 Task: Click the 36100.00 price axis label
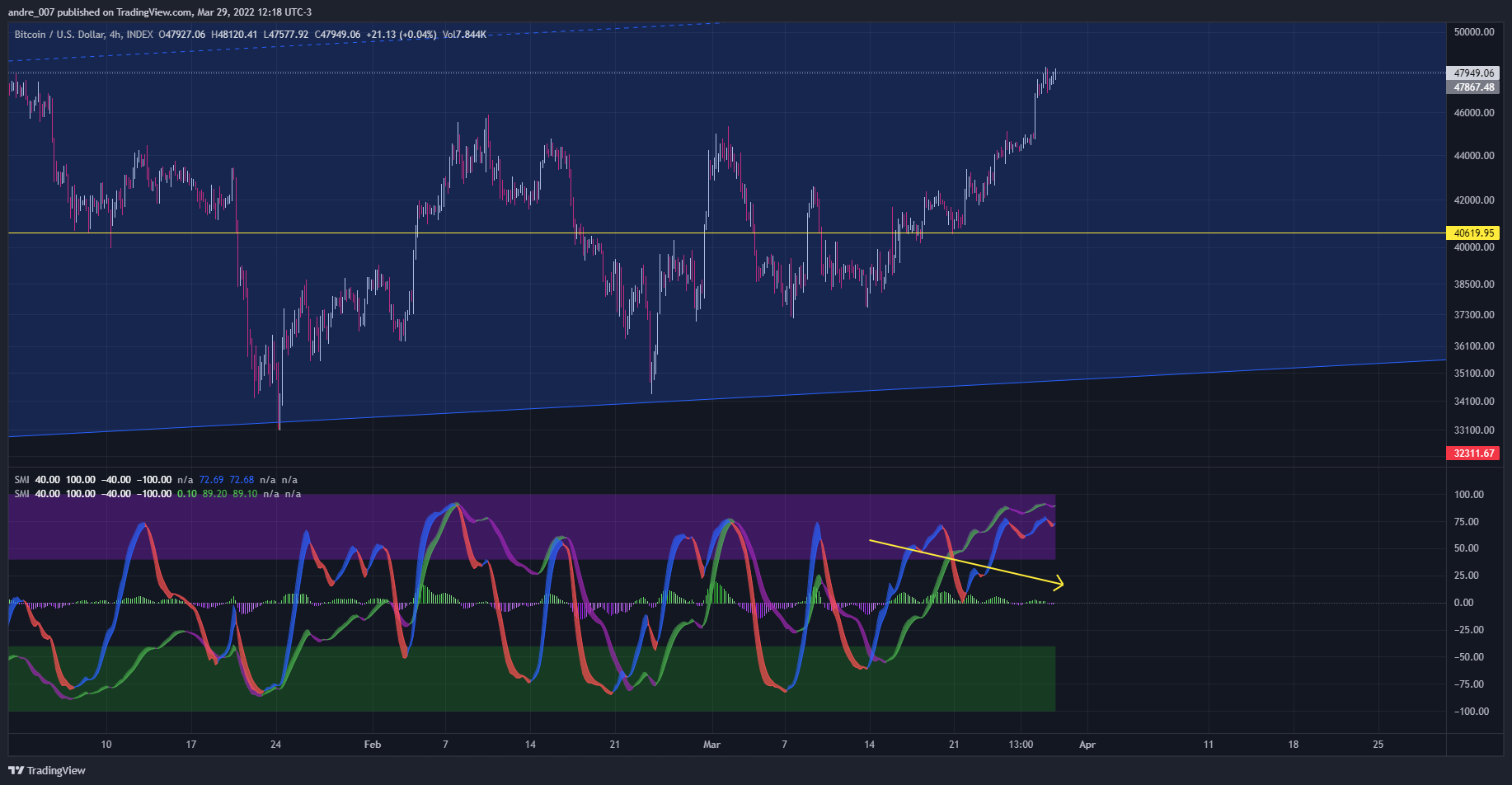(1474, 346)
